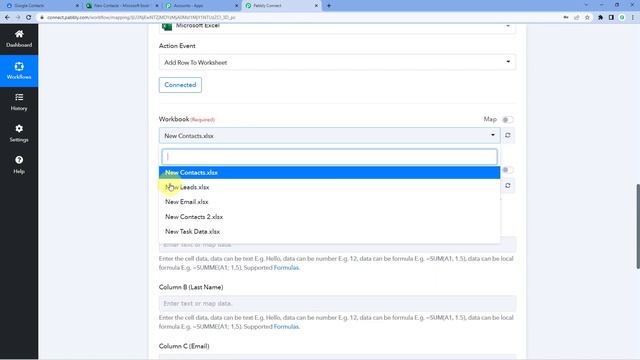Image resolution: width=640 pixels, height=360 pixels.
Task: Switch to the Google Contacts browser tab
Action: pos(41,6)
